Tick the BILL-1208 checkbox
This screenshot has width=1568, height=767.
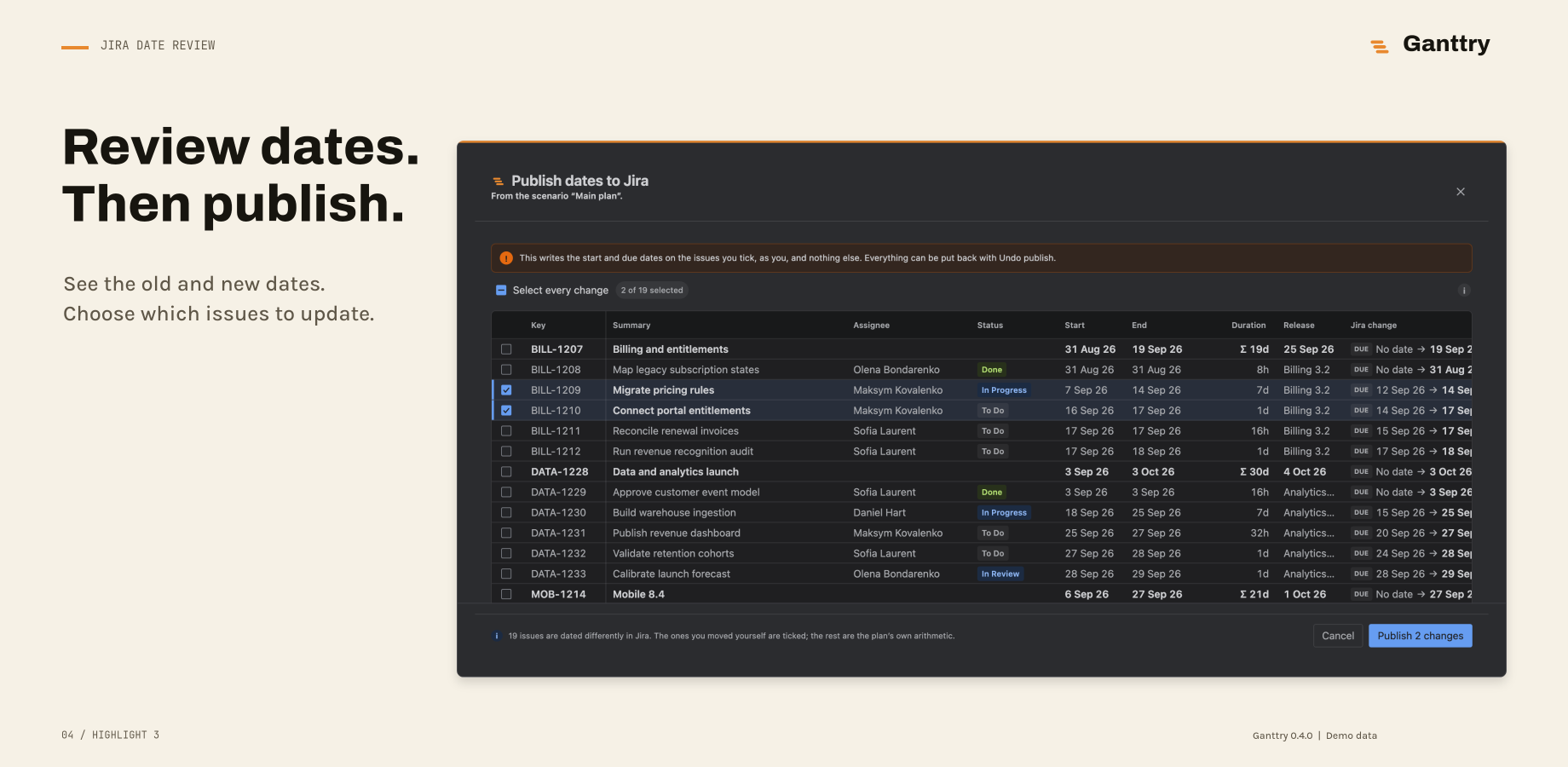coord(506,370)
